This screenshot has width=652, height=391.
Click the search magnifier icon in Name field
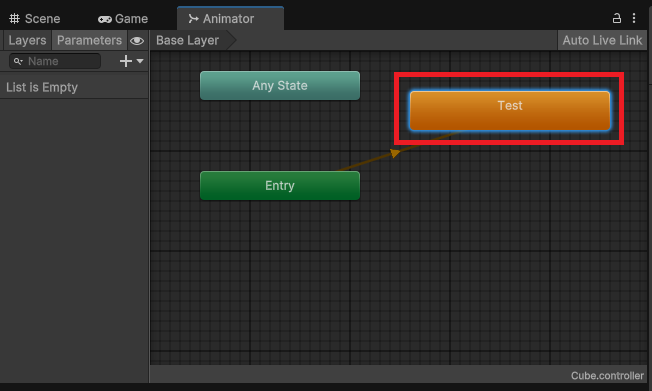18,62
